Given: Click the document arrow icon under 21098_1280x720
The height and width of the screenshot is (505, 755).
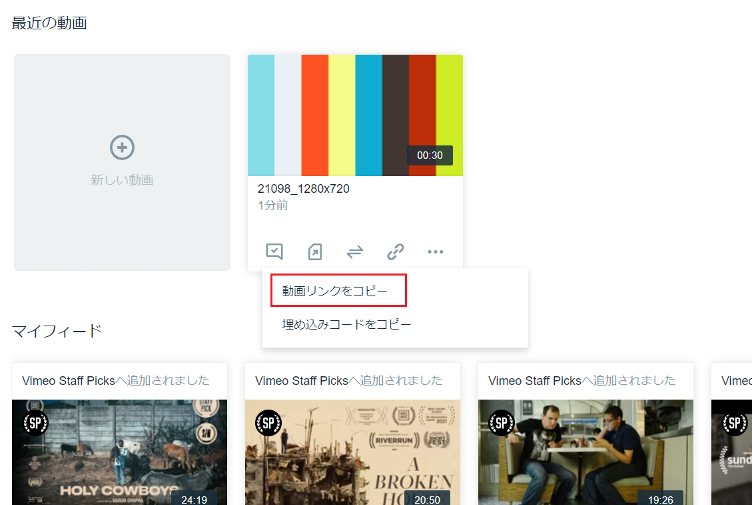Looking at the screenshot, I should [315, 251].
